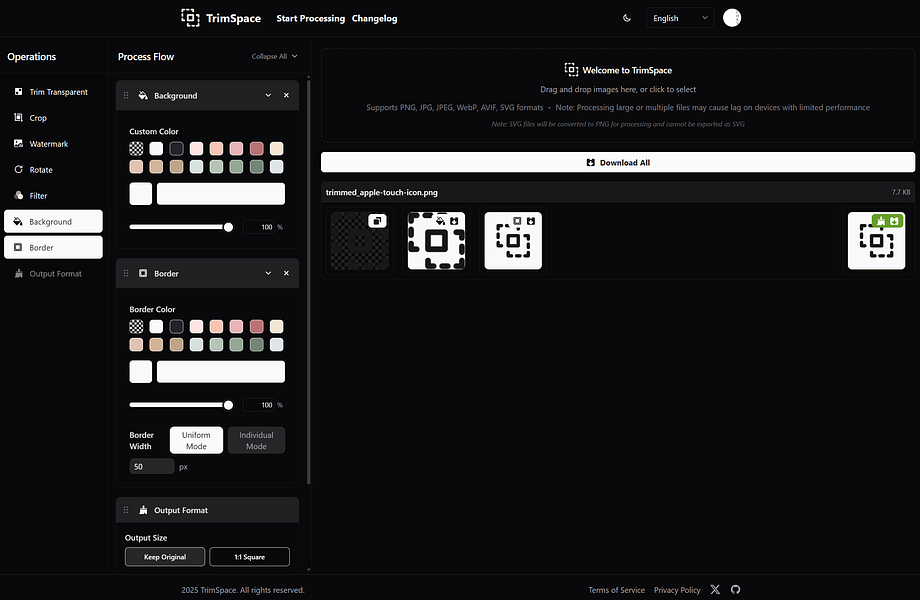Open Terms of Service link
Screen dimensions: 920x600
pos(616,590)
